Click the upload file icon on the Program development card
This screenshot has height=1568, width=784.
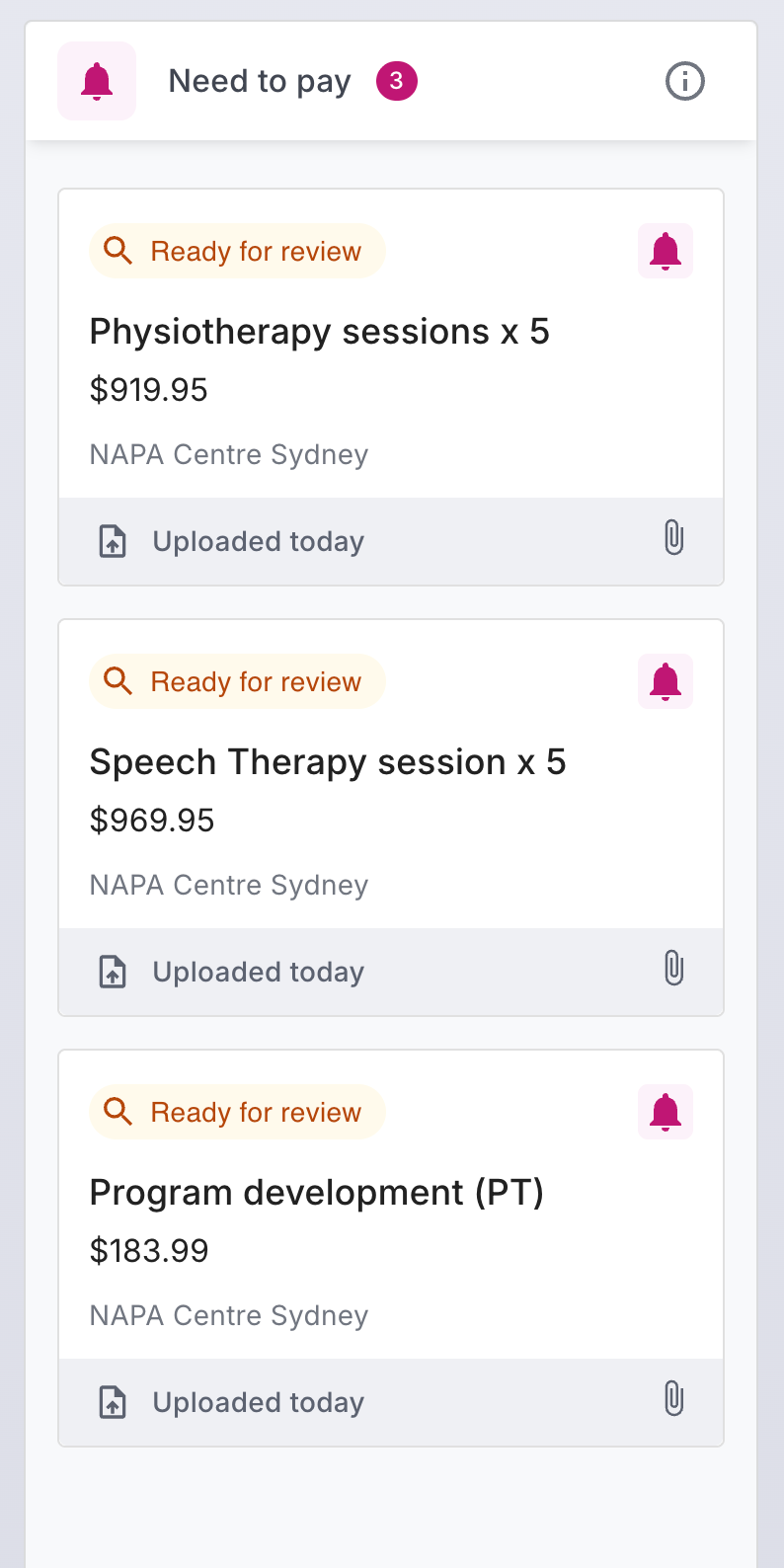(114, 1402)
